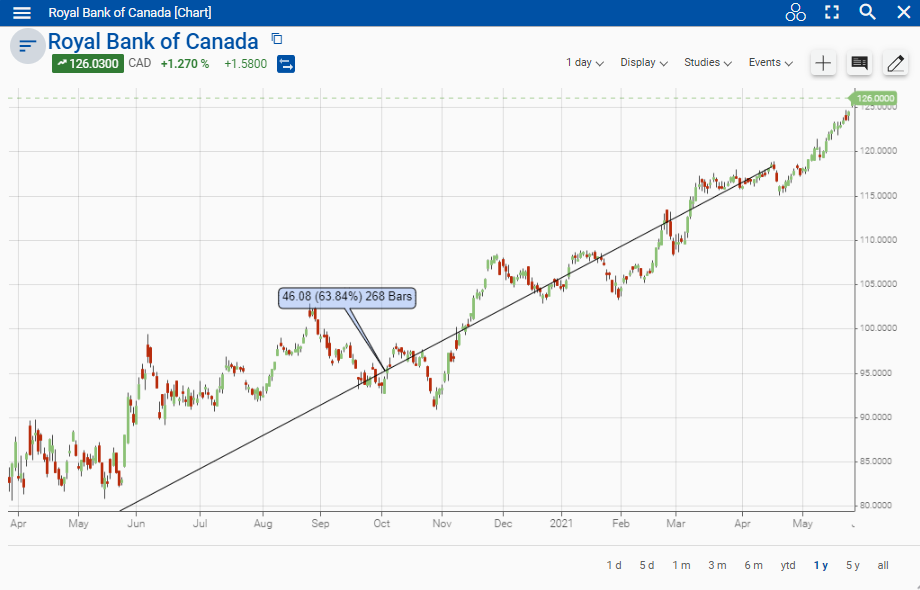Click the CAD currency label
Image resolution: width=920 pixels, height=590 pixels.
point(140,63)
